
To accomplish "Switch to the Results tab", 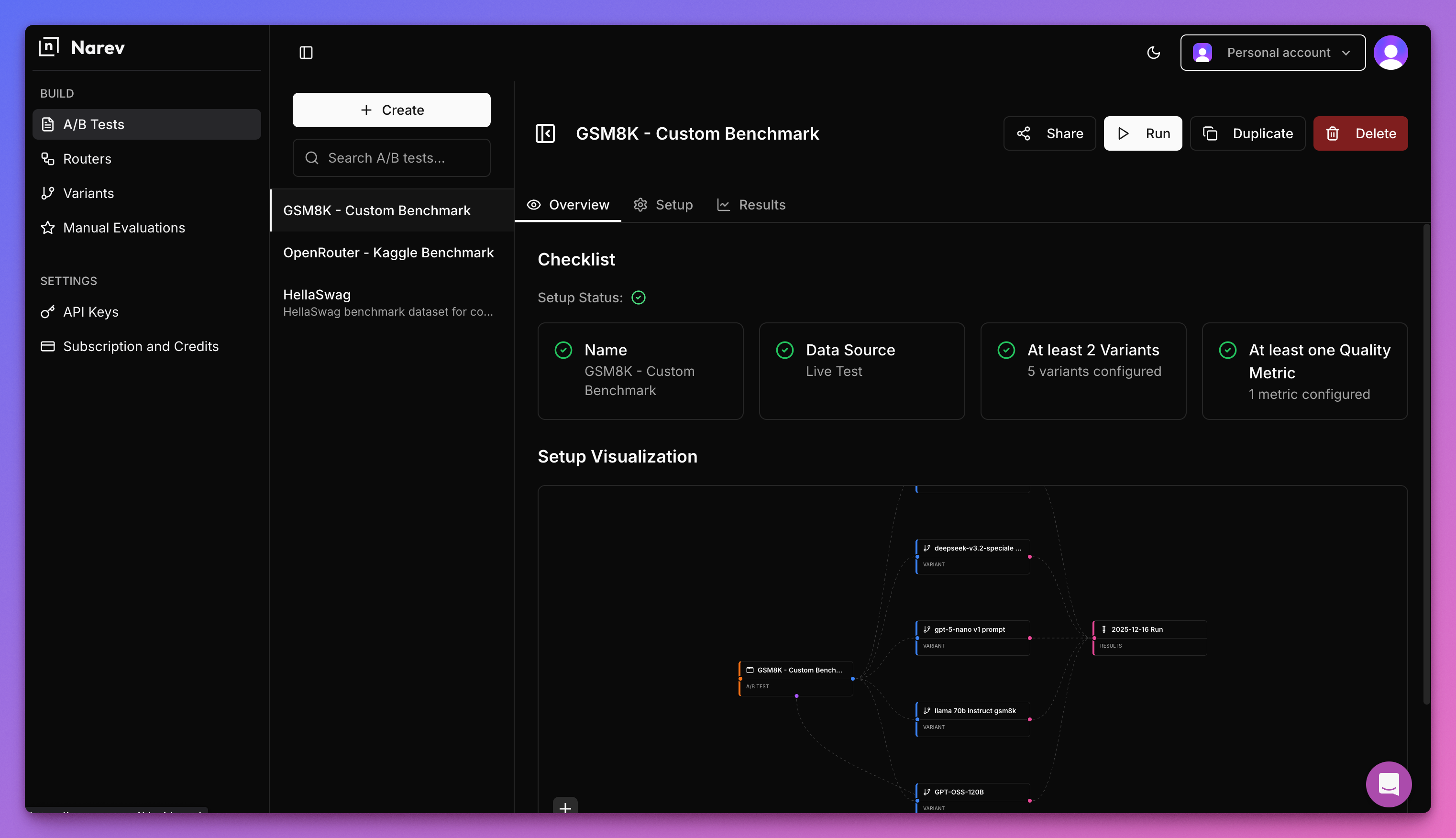I will [751, 205].
